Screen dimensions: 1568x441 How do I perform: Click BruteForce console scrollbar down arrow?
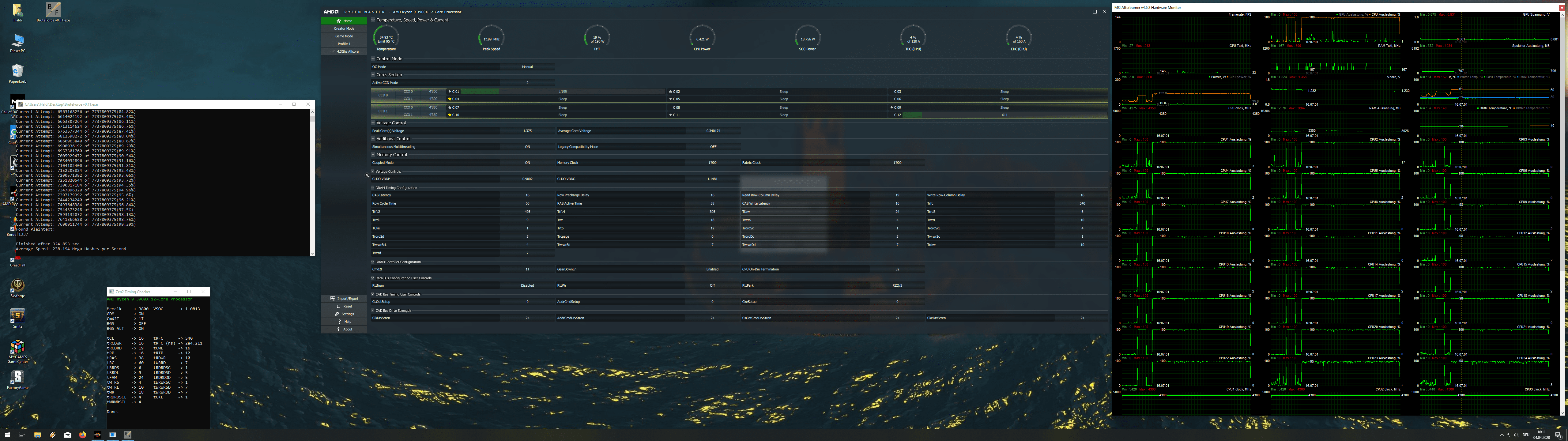tap(312, 253)
